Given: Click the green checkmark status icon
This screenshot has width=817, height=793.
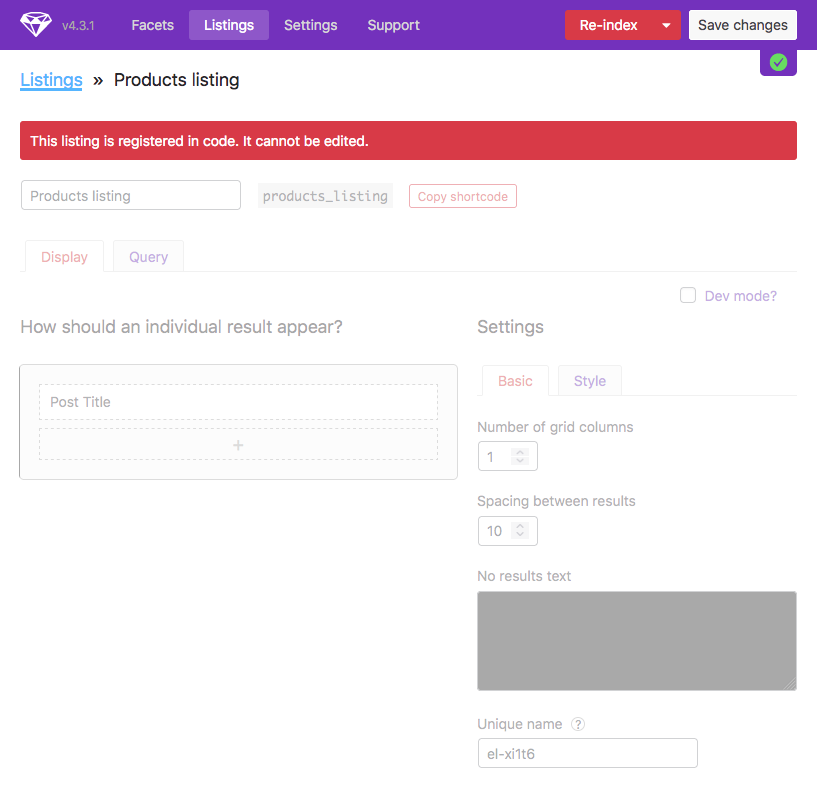Looking at the screenshot, I should 778,63.
